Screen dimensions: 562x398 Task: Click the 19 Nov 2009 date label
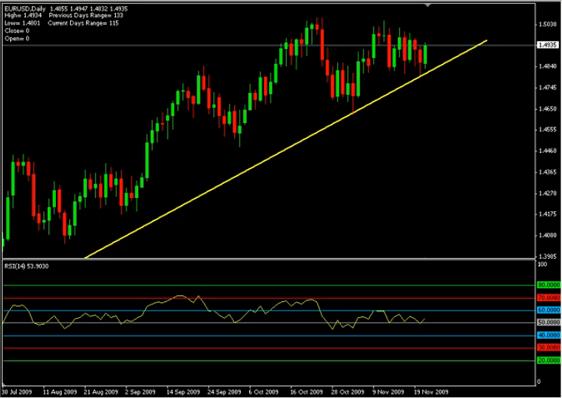[x=432, y=392]
